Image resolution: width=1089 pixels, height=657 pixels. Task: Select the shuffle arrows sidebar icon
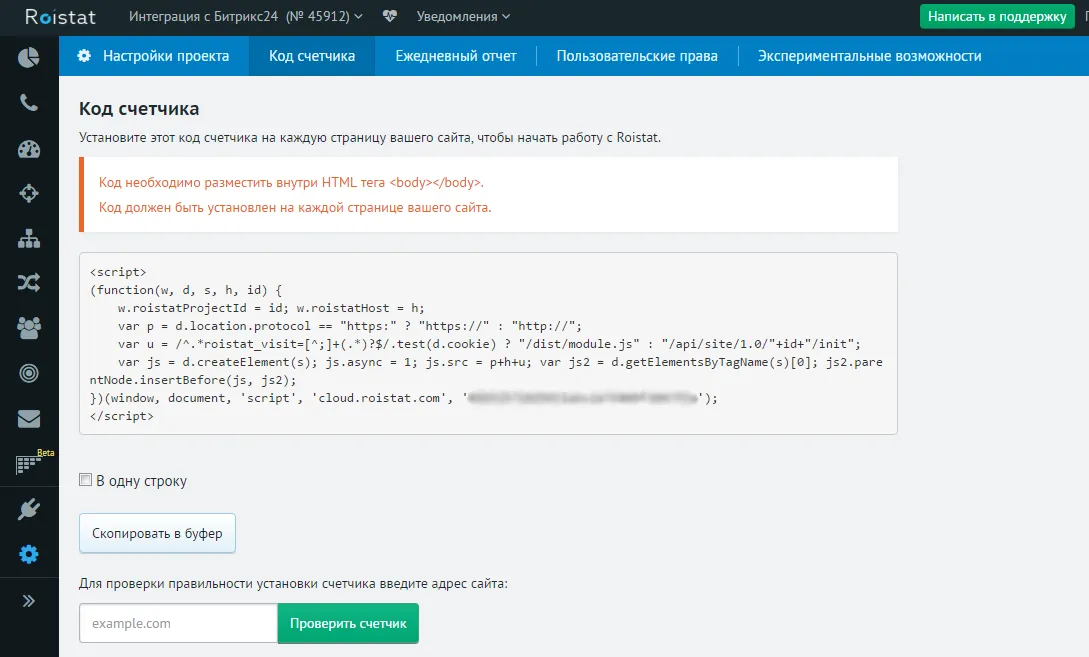click(x=29, y=283)
